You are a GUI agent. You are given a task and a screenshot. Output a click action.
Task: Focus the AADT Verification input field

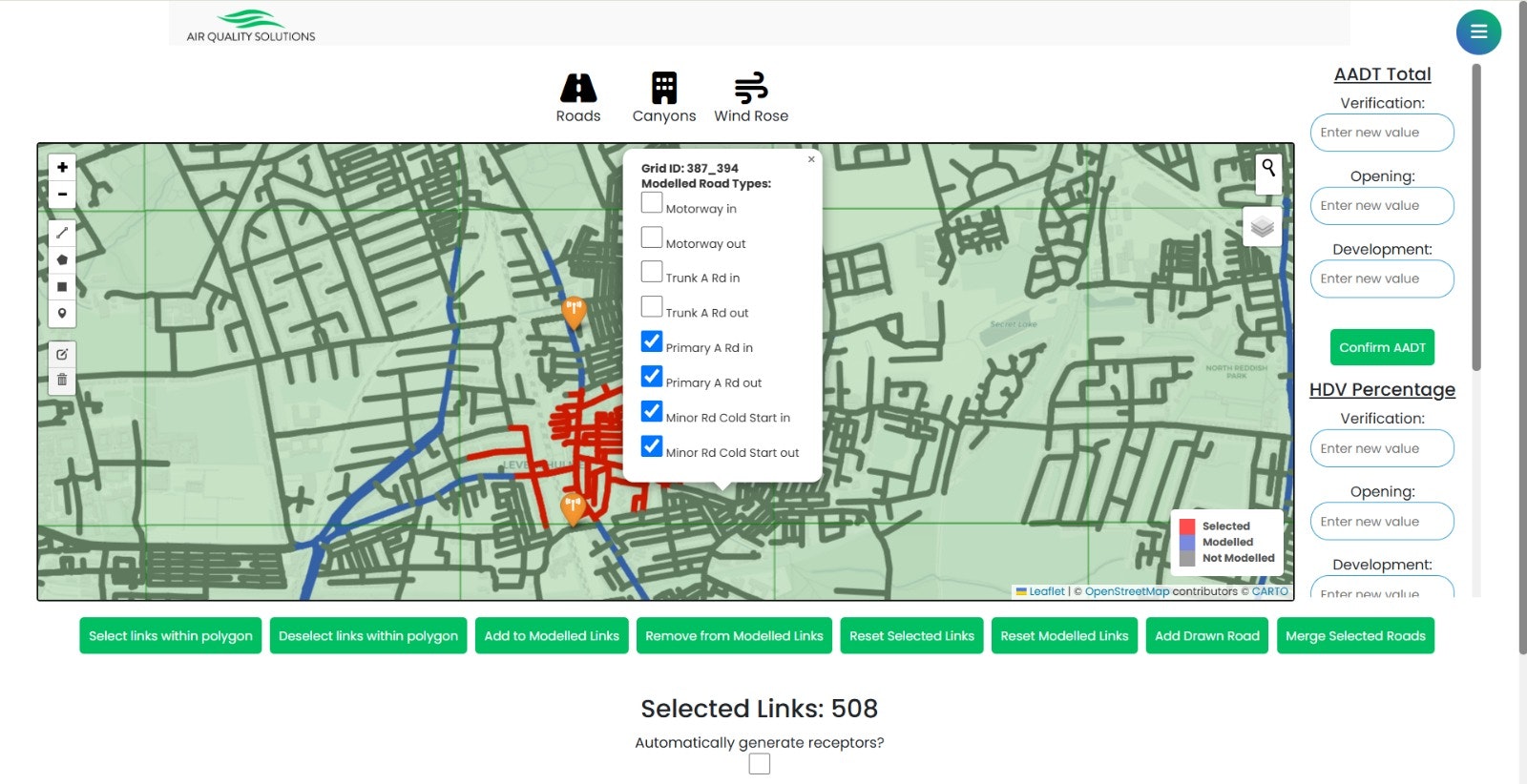tap(1382, 133)
